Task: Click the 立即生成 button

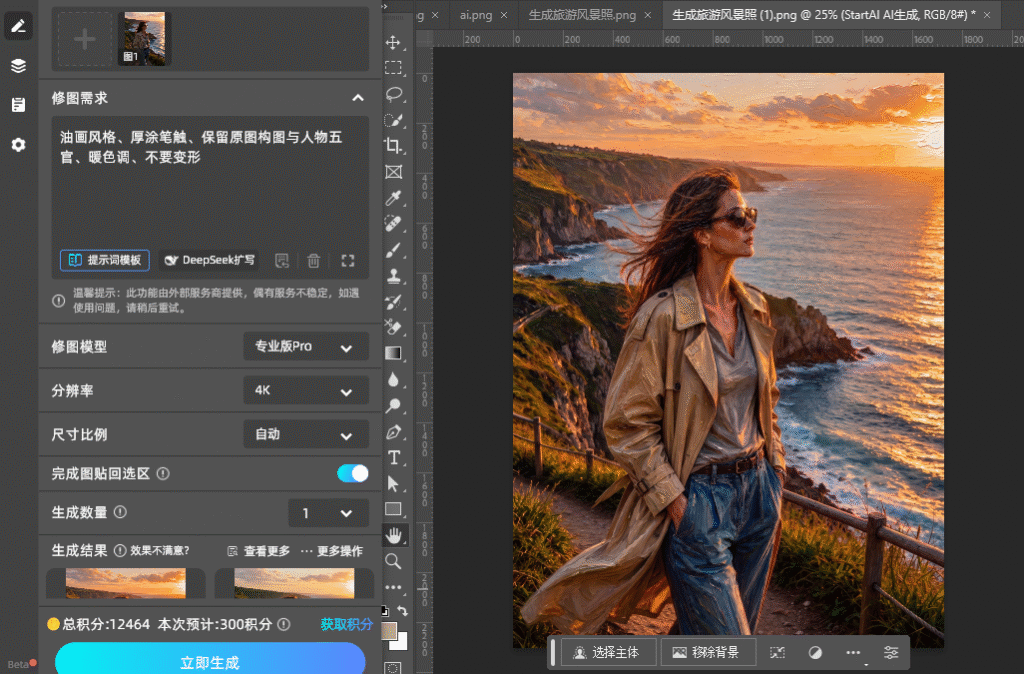Action: 210,658
